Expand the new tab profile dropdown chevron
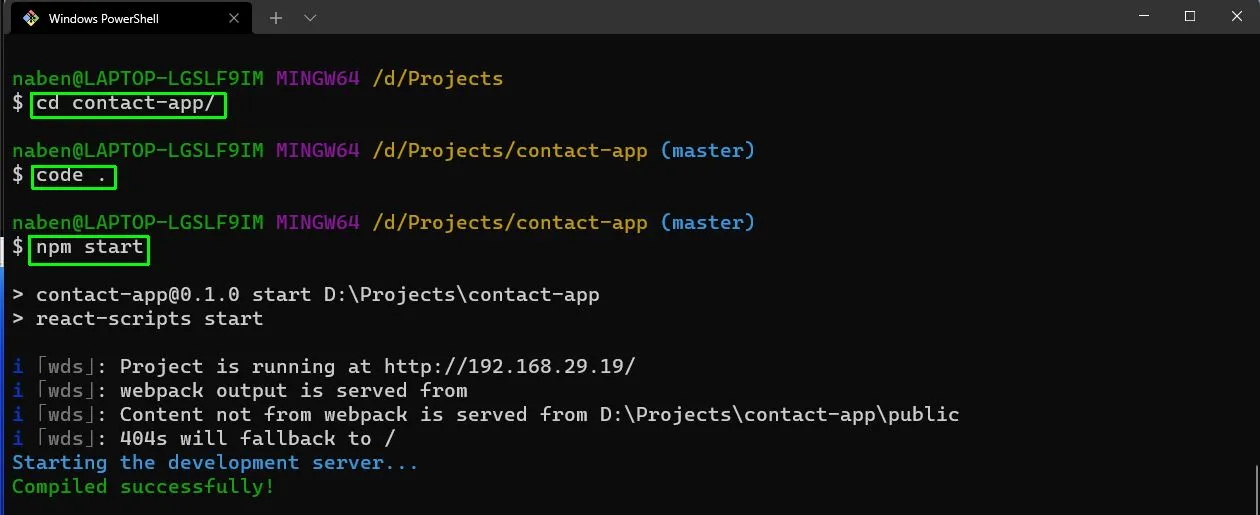The height and width of the screenshot is (515, 1260). [x=310, y=18]
